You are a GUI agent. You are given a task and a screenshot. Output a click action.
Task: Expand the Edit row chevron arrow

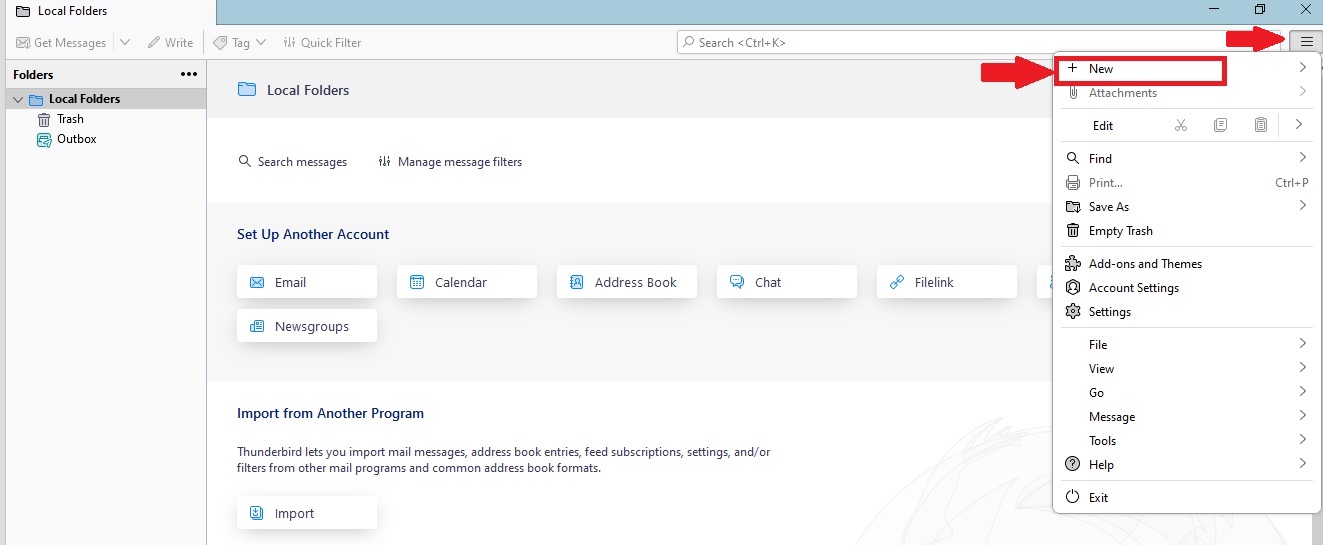click(x=1298, y=125)
